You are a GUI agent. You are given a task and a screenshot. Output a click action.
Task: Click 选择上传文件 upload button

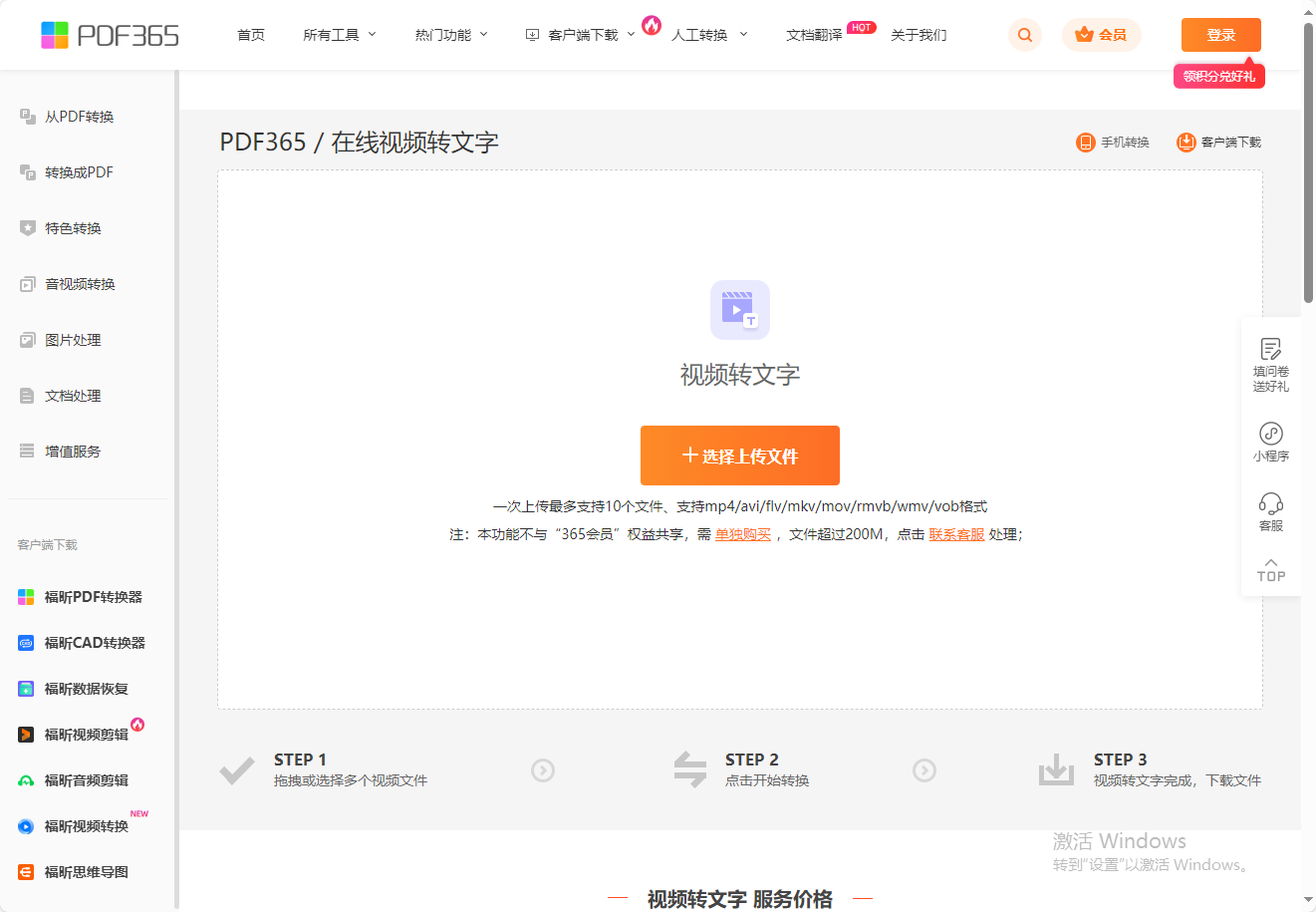click(x=740, y=456)
